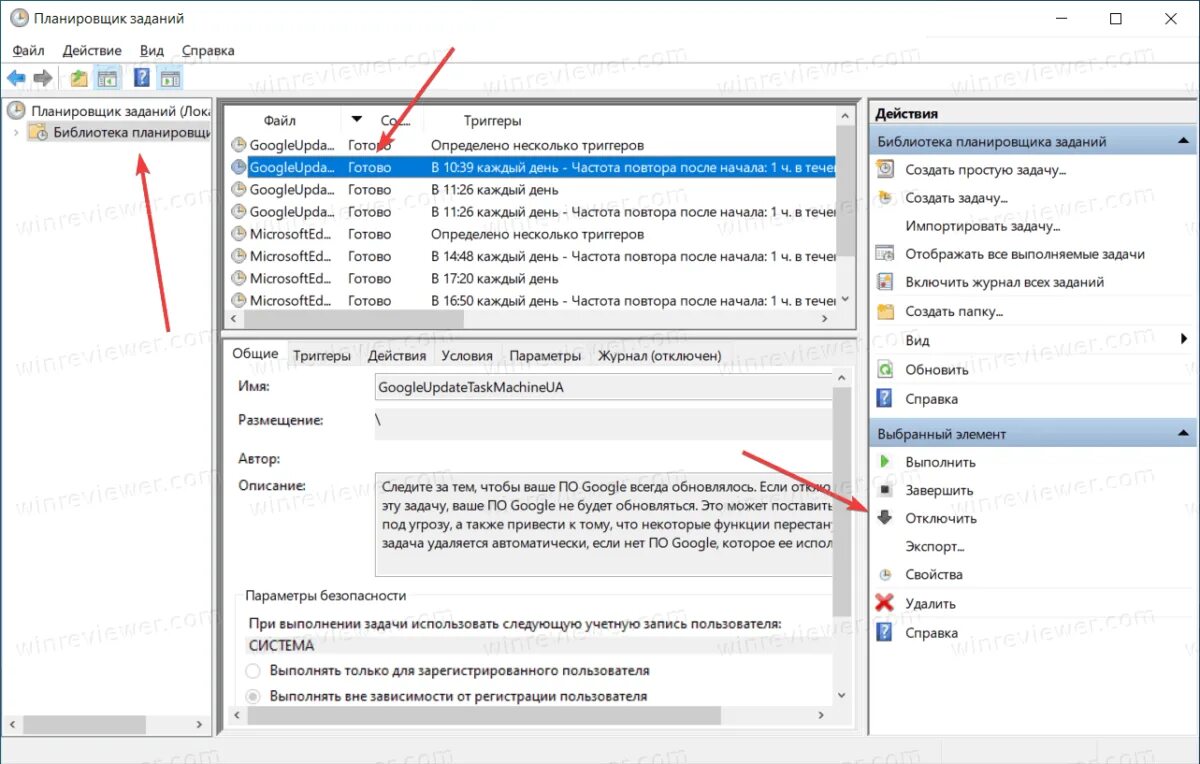Screen dimensions: 1200x764
Task: Toggle the console tree toolbar icon
Action: (107, 78)
